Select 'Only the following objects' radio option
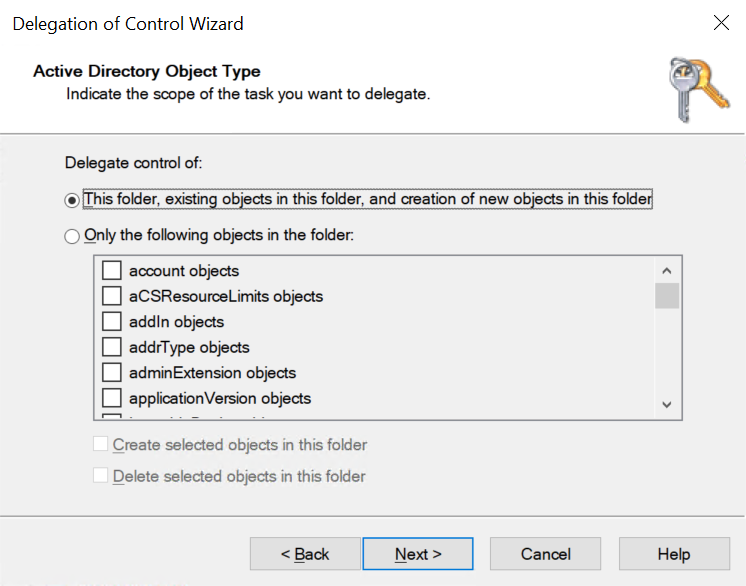This screenshot has height=586, width=746. point(71,237)
